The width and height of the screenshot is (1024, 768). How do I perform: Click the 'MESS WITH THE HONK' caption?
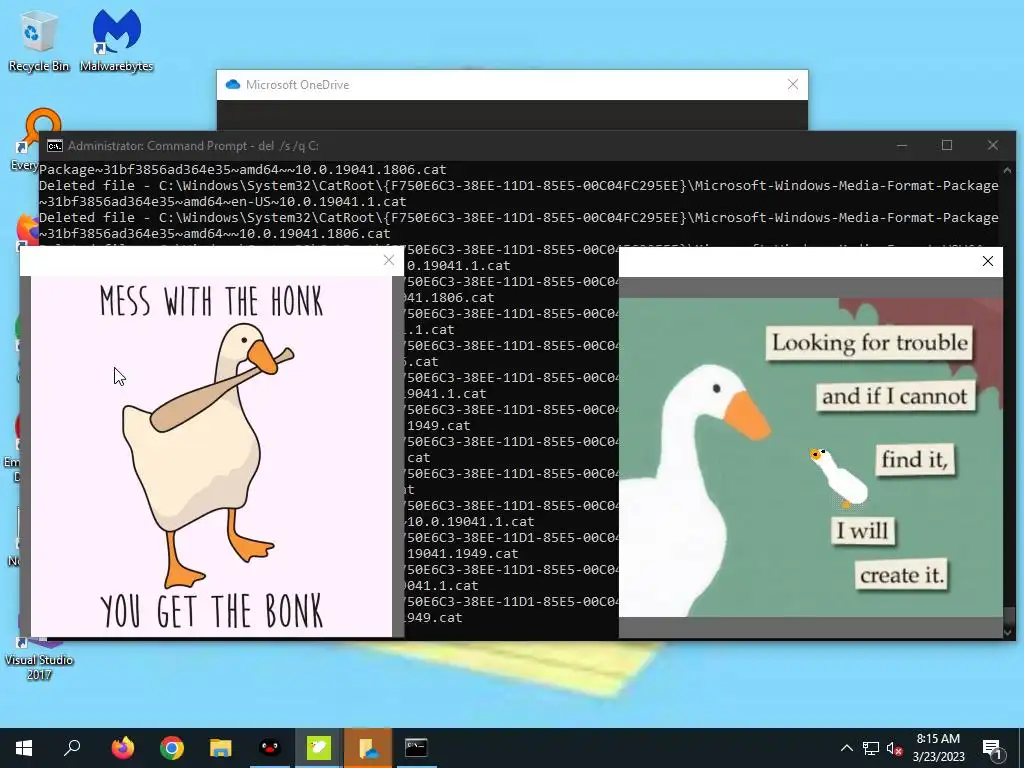(212, 301)
